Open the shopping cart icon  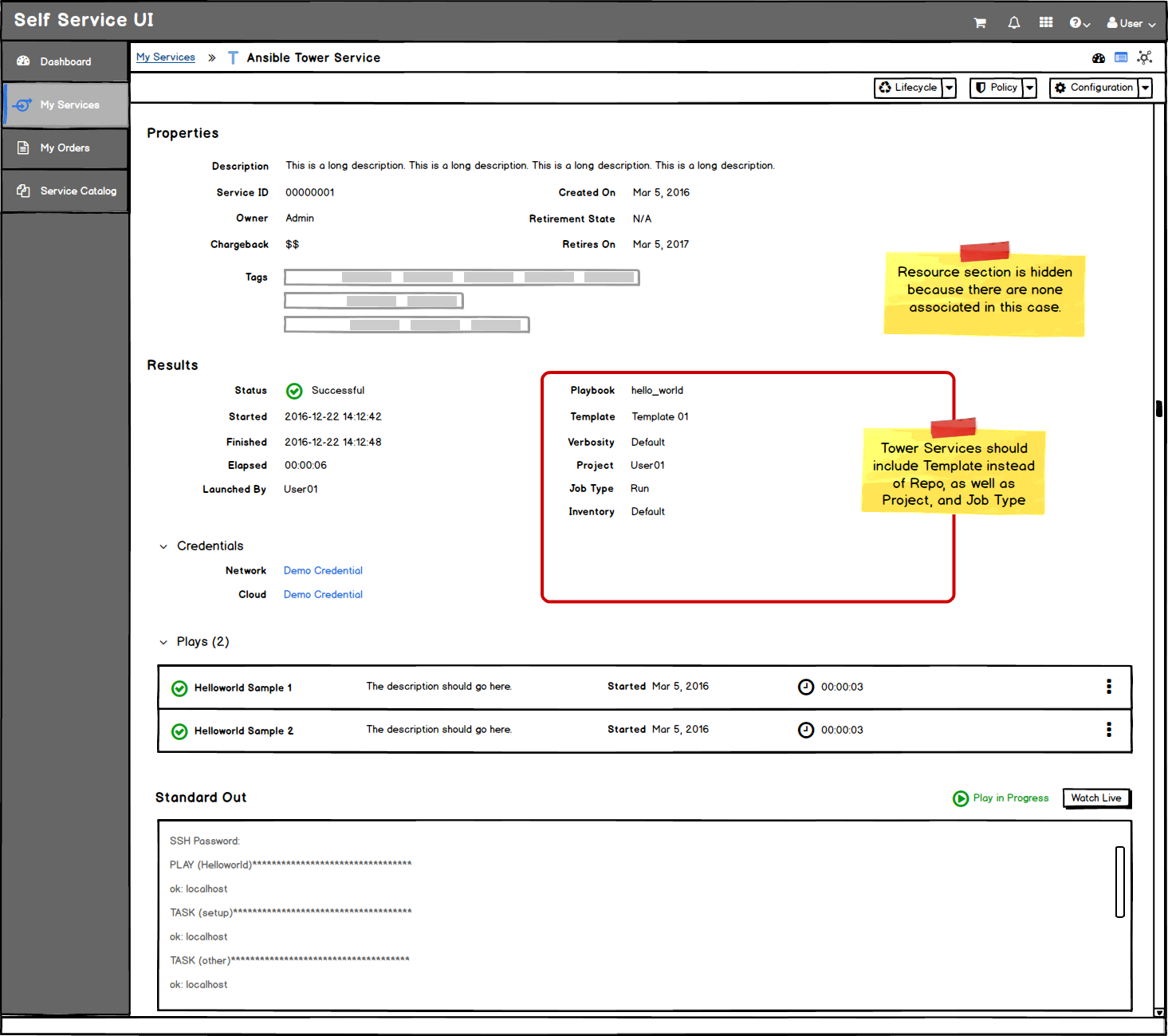(x=980, y=23)
